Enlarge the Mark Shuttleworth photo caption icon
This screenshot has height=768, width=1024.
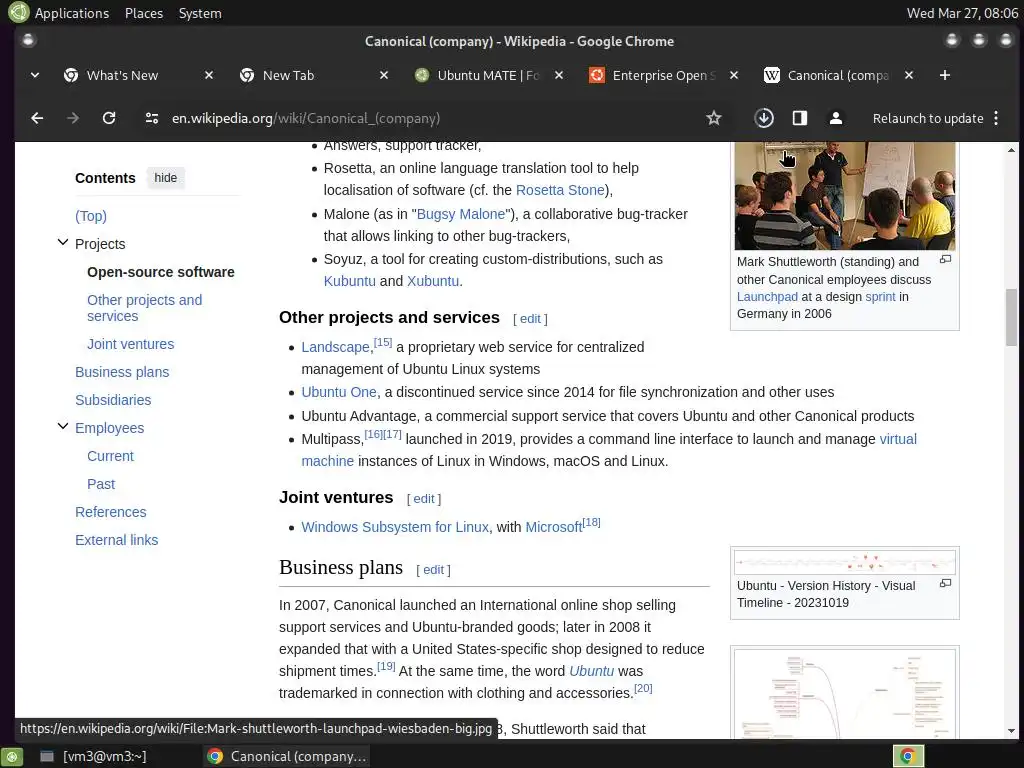pyautogui.click(x=945, y=260)
